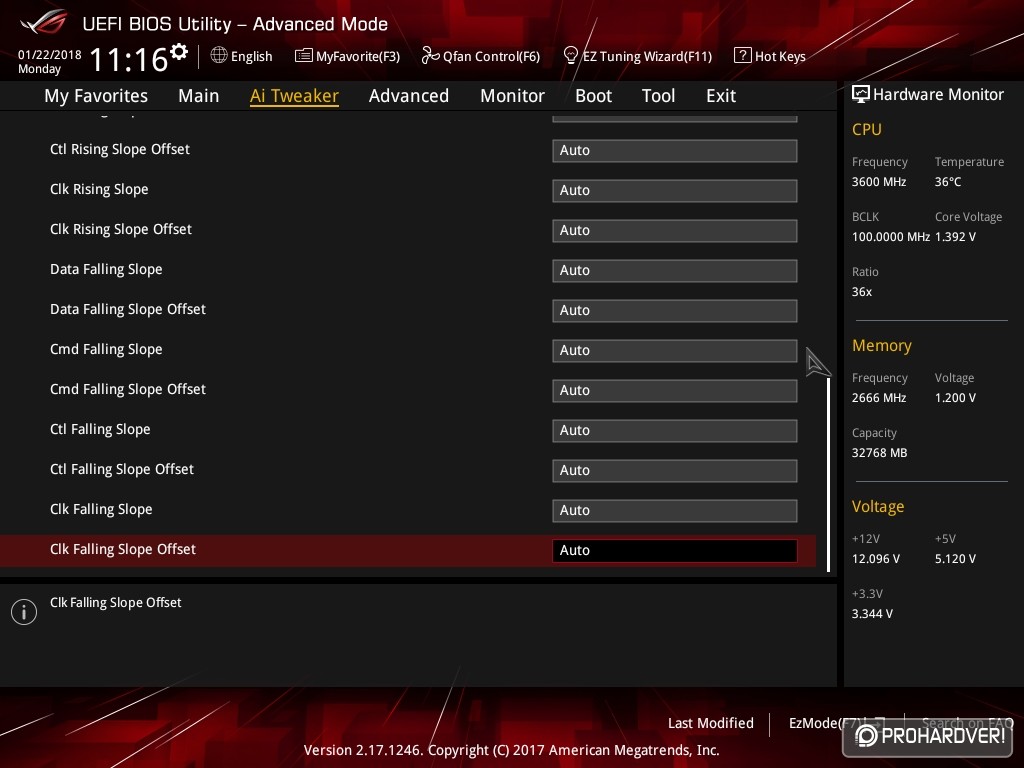
Task: Open Clk Falling Slope Offset Auto field
Action: pyautogui.click(x=675, y=551)
